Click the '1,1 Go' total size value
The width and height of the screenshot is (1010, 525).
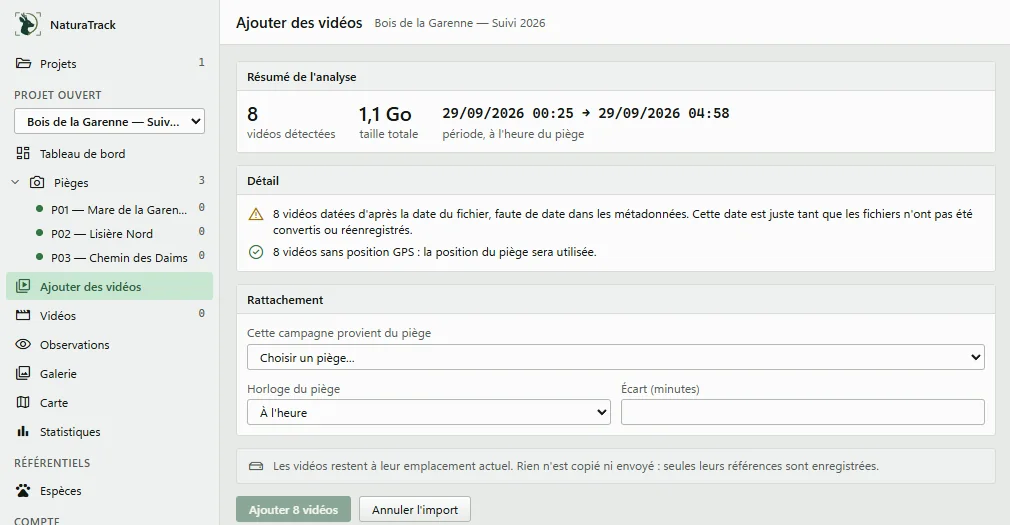(x=385, y=114)
